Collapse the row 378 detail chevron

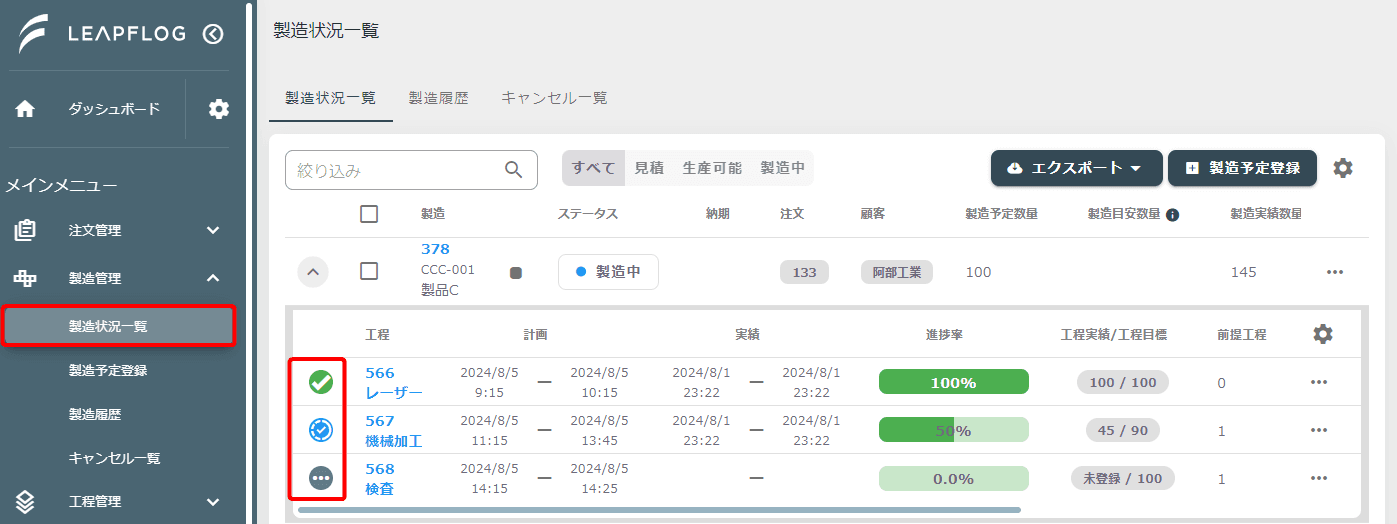313,271
